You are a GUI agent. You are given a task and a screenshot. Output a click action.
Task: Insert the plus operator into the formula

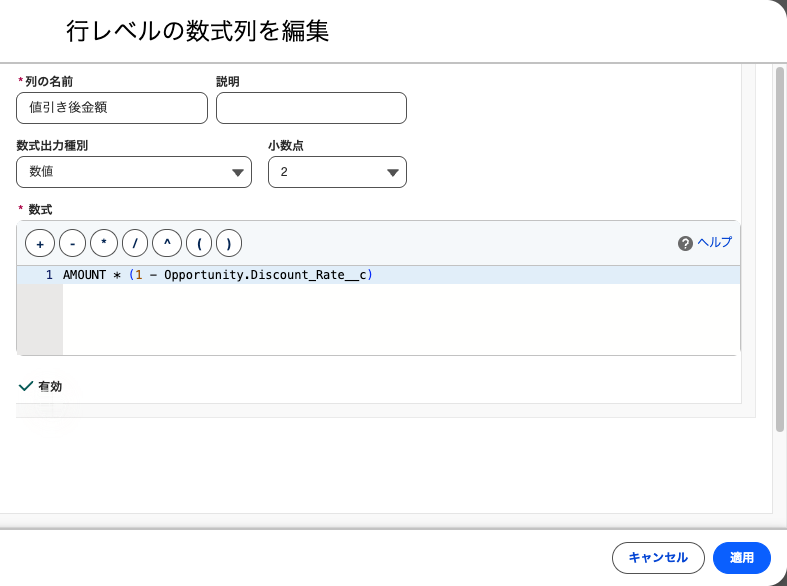pos(40,244)
